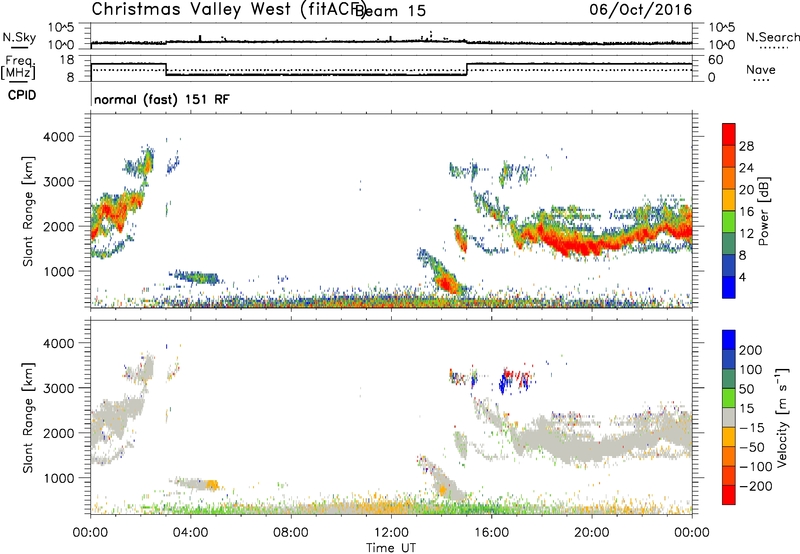Viewport: 800px width, 554px height.
Task: Click Slant Range label of velocity panel
Action: (28, 418)
